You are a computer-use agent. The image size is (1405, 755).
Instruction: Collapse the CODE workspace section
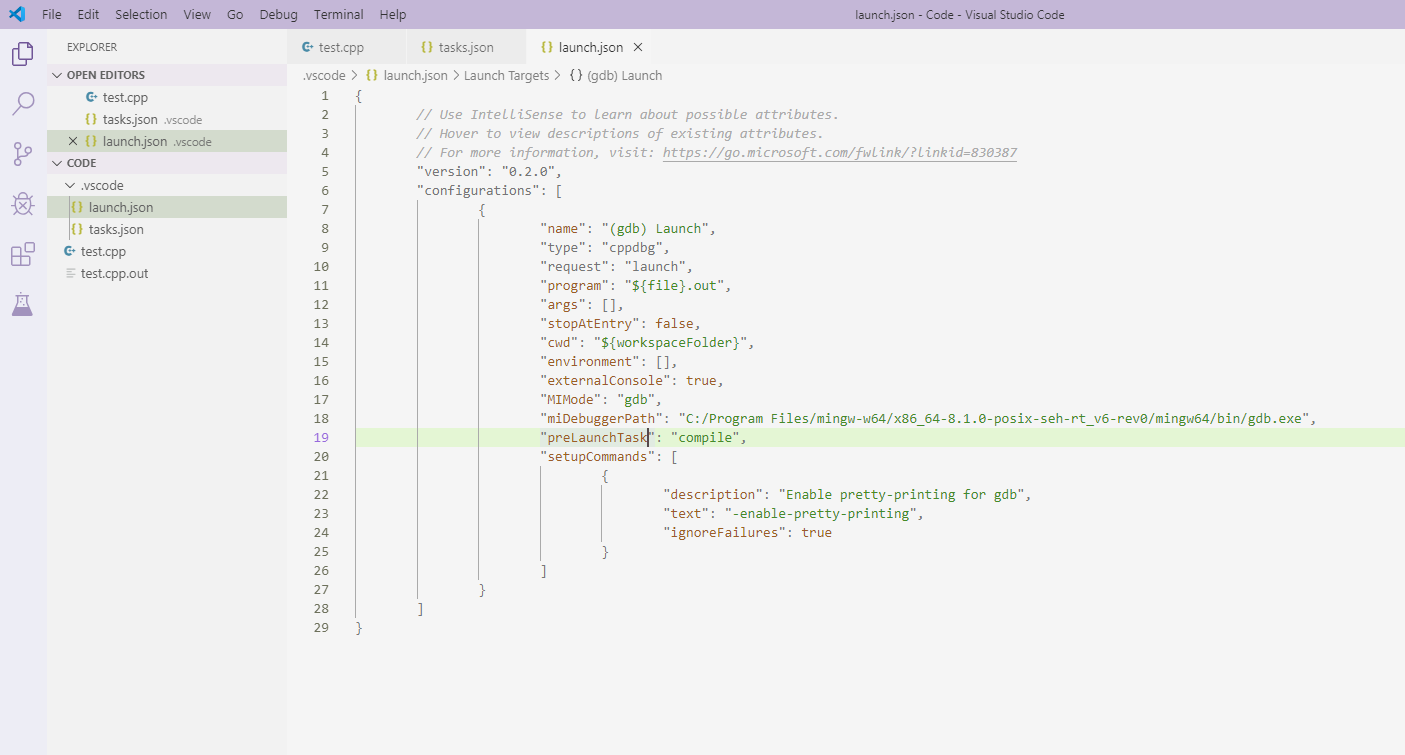coord(167,163)
